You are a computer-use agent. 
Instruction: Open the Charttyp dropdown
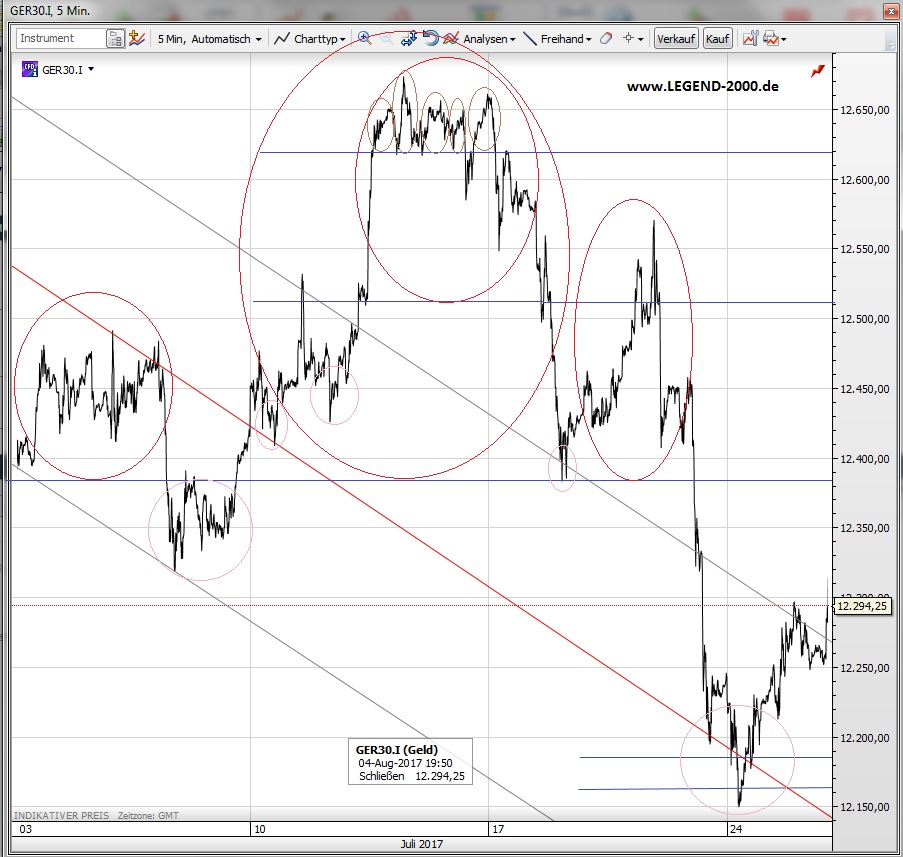(311, 39)
